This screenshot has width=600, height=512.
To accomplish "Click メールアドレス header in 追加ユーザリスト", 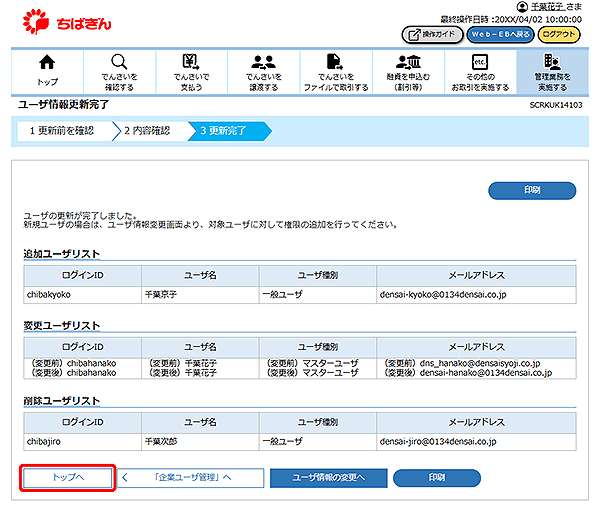I will click(476, 276).
